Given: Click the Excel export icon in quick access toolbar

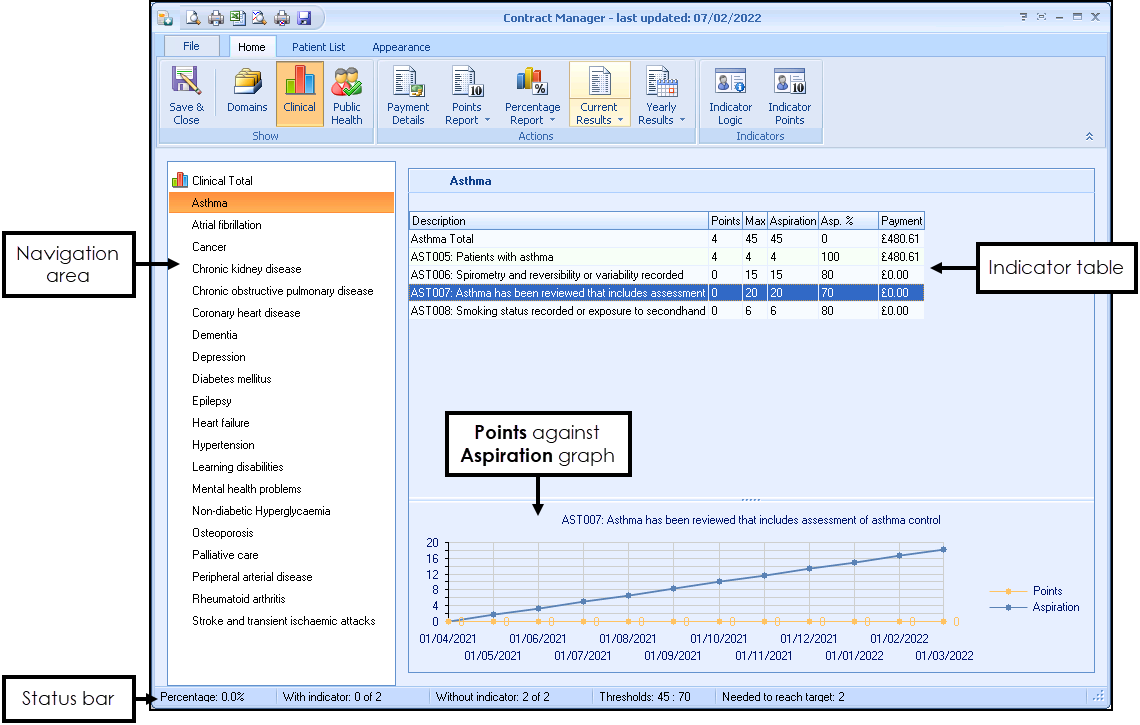Looking at the screenshot, I should [237, 18].
